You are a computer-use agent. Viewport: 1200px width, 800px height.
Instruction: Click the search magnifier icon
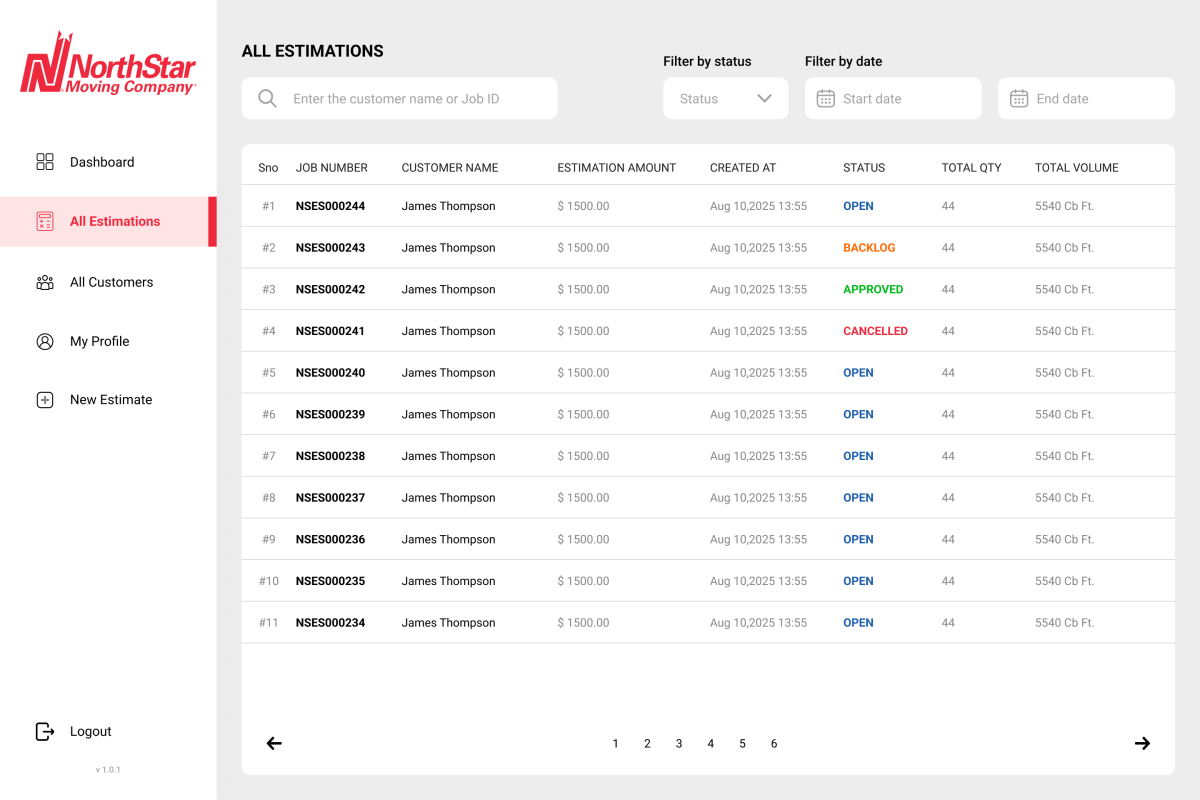[x=267, y=99]
